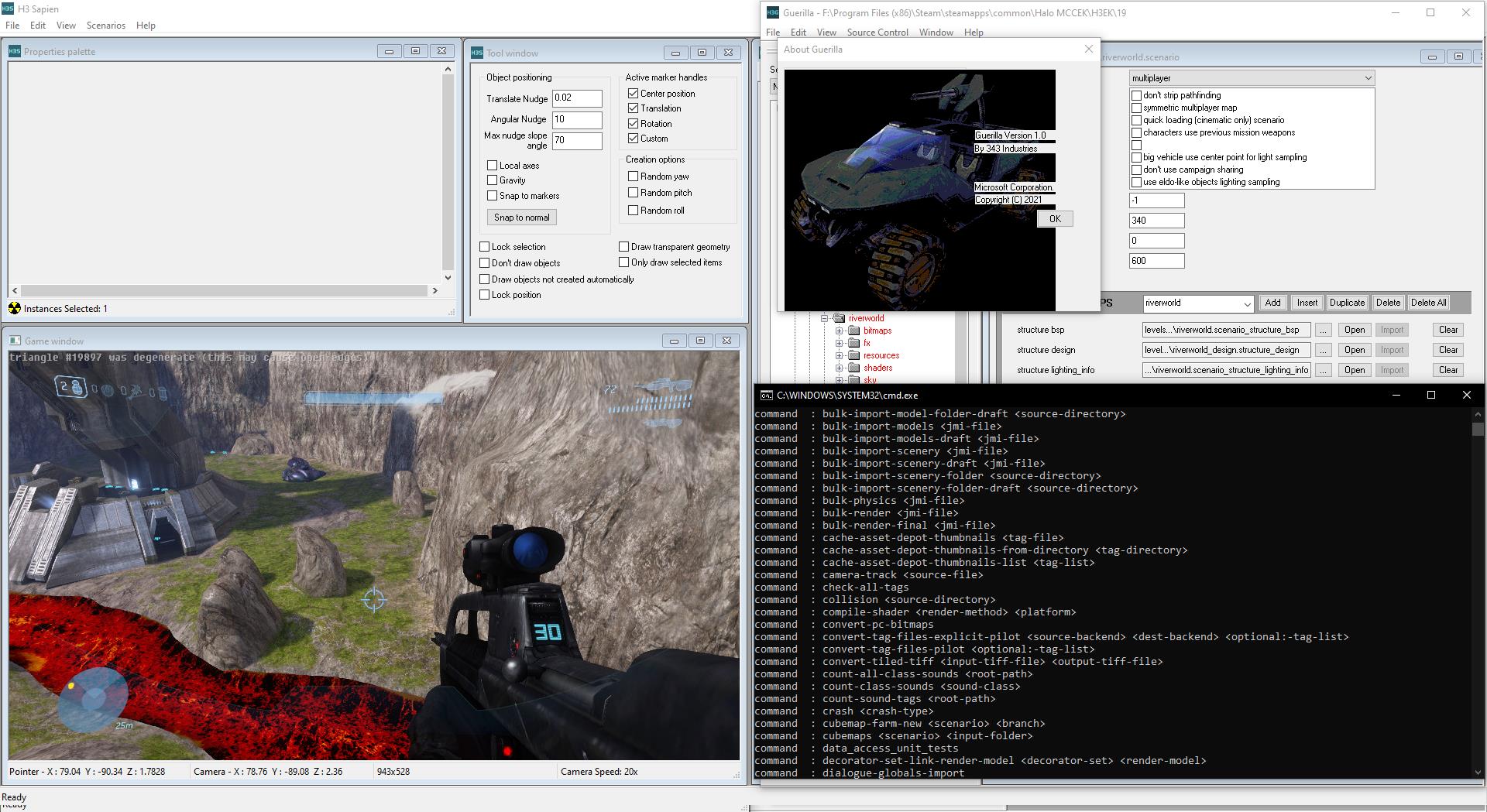Open Guerilla's Window menu
This screenshot has width=1487, height=812.
click(x=936, y=33)
